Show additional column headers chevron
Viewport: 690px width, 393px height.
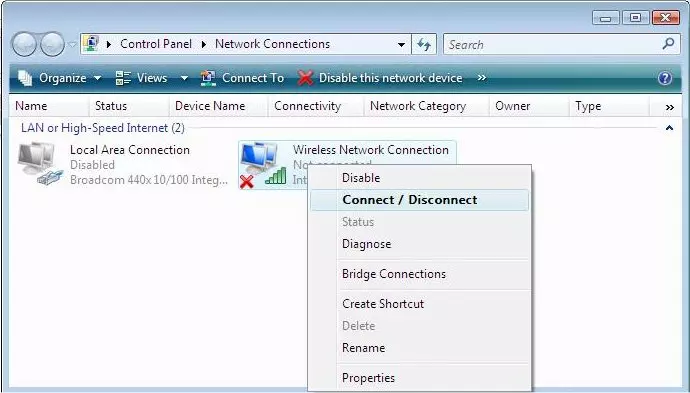[x=669, y=107]
